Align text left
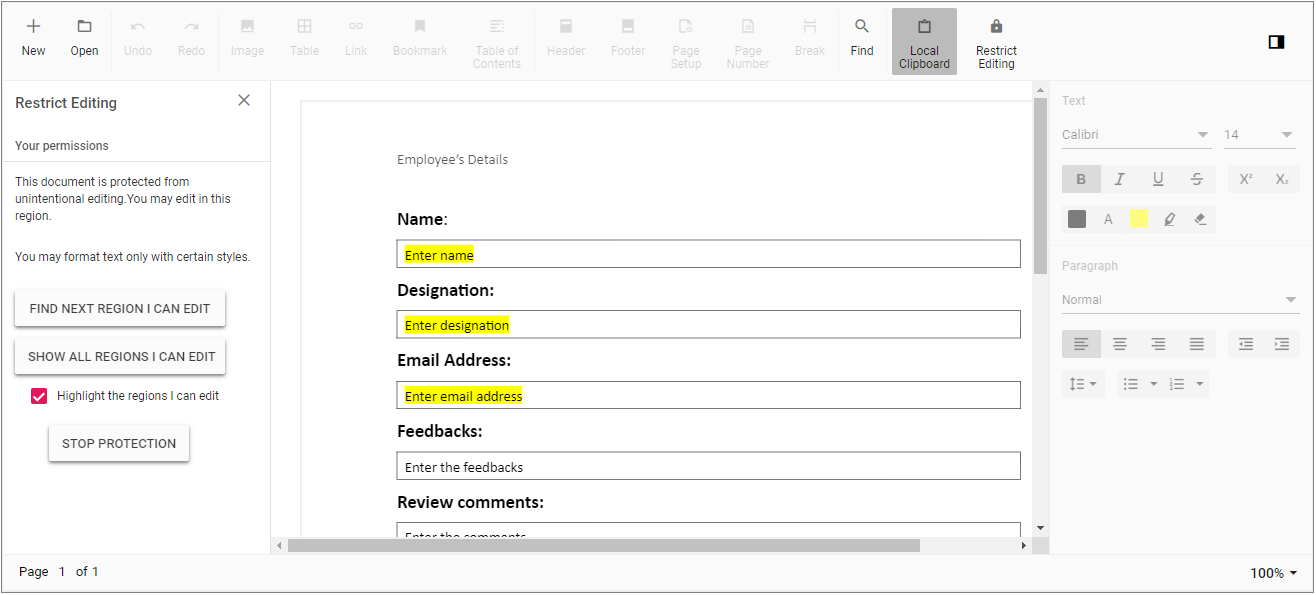Image resolution: width=1316 pixels, height=595 pixels. tap(1081, 344)
